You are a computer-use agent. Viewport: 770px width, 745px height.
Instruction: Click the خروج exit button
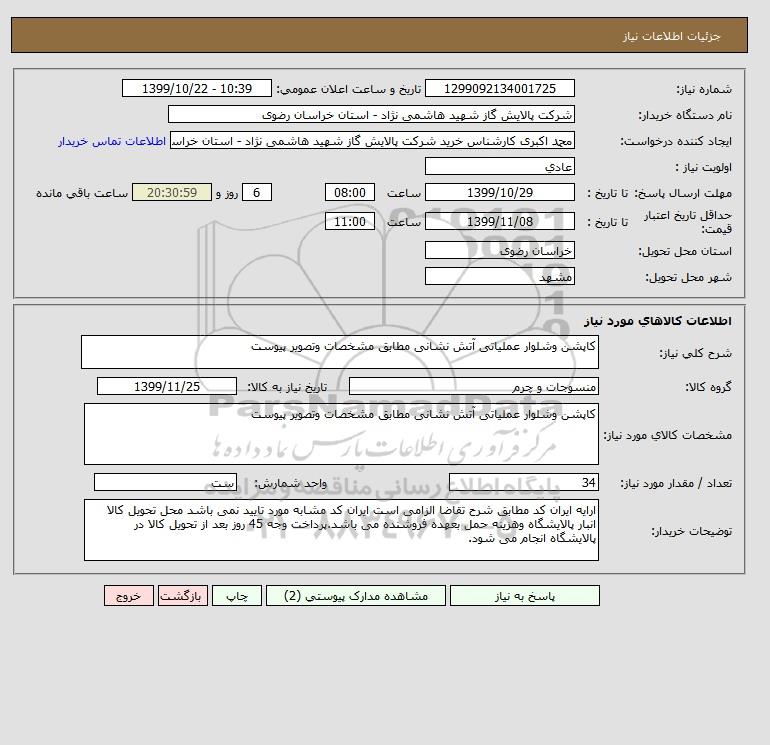pyautogui.click(x=129, y=596)
